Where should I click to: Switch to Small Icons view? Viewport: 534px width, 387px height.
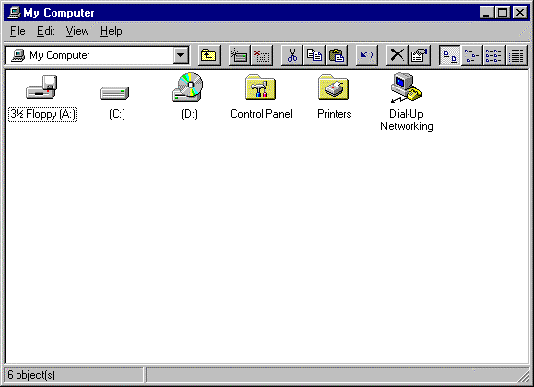pyautogui.click(x=472, y=55)
